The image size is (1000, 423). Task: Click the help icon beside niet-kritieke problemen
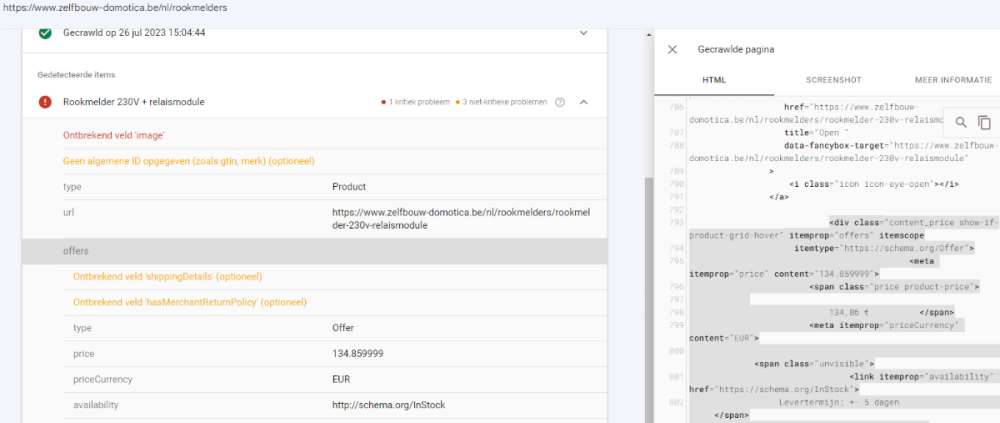click(560, 102)
